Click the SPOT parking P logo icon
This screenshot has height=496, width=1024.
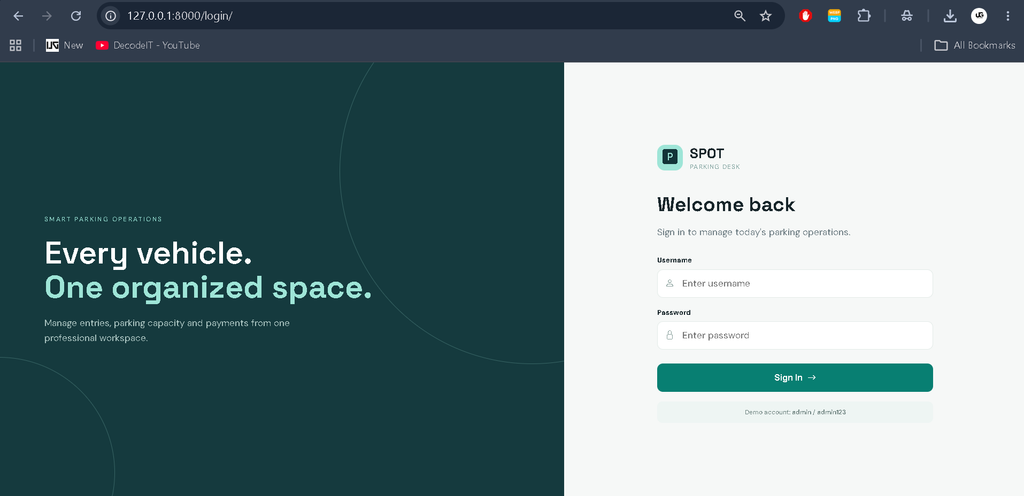(x=670, y=157)
